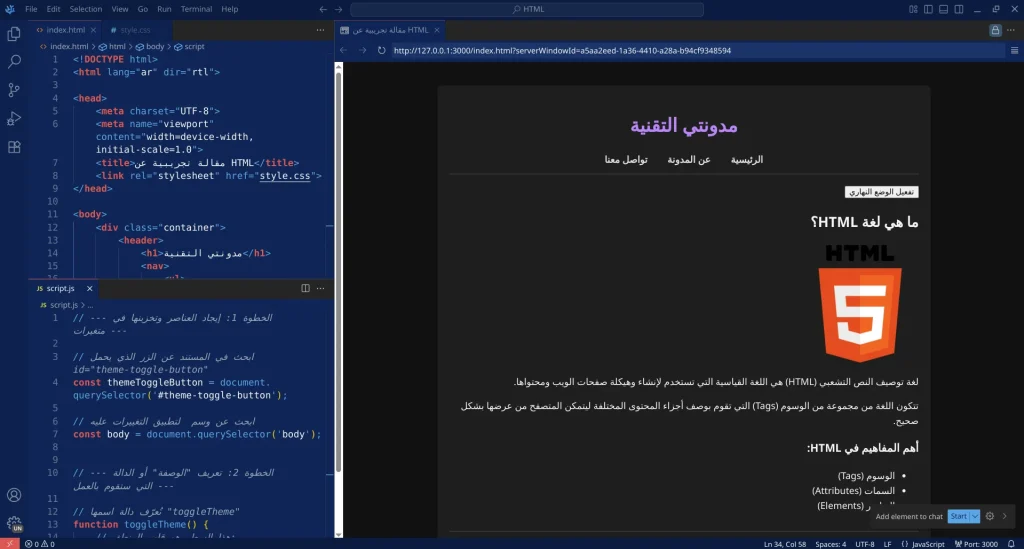Open the Terminal menu
Screen dimensions: 1024x549
(196, 9)
